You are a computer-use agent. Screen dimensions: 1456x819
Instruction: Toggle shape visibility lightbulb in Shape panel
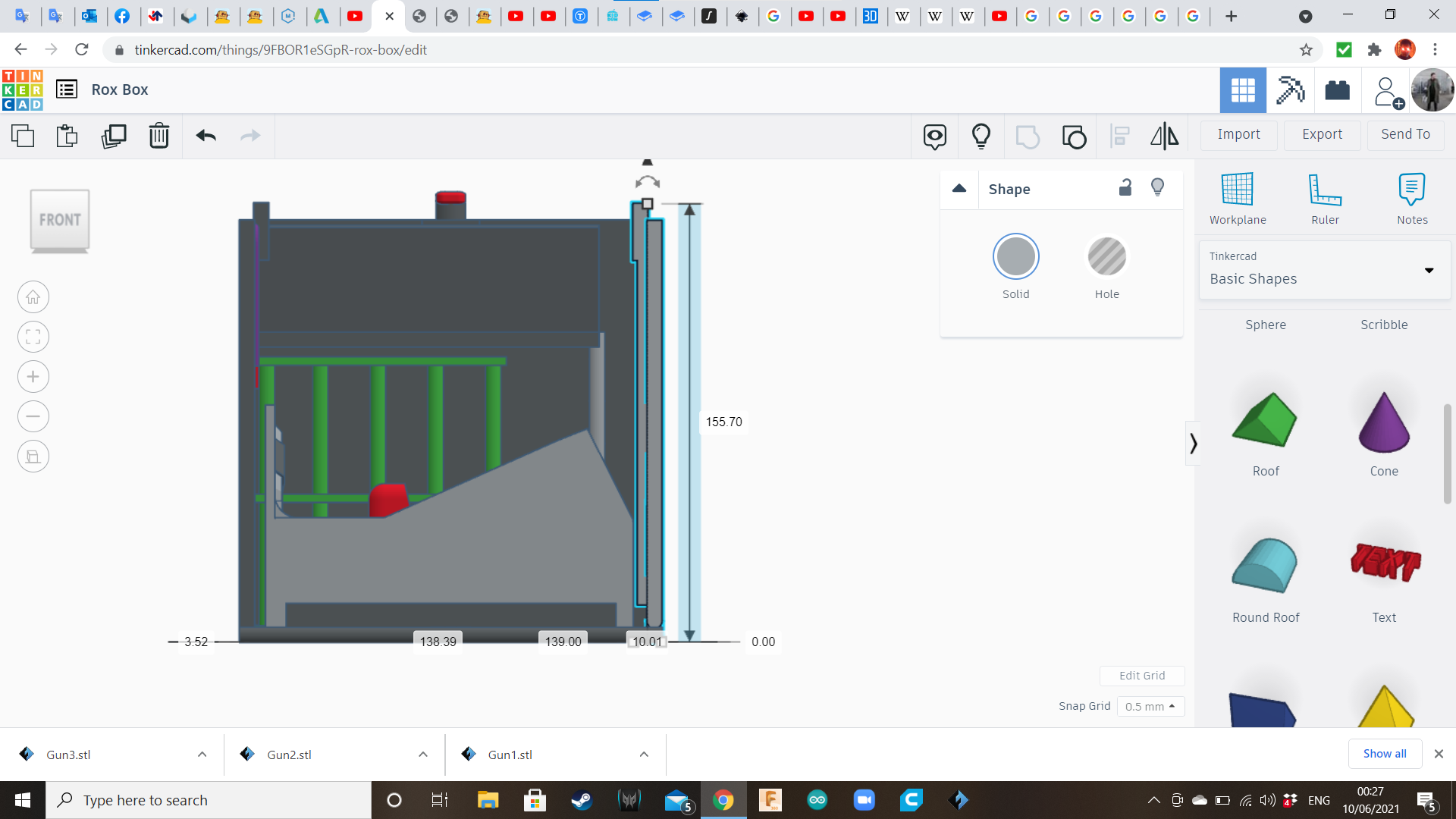click(x=1157, y=187)
